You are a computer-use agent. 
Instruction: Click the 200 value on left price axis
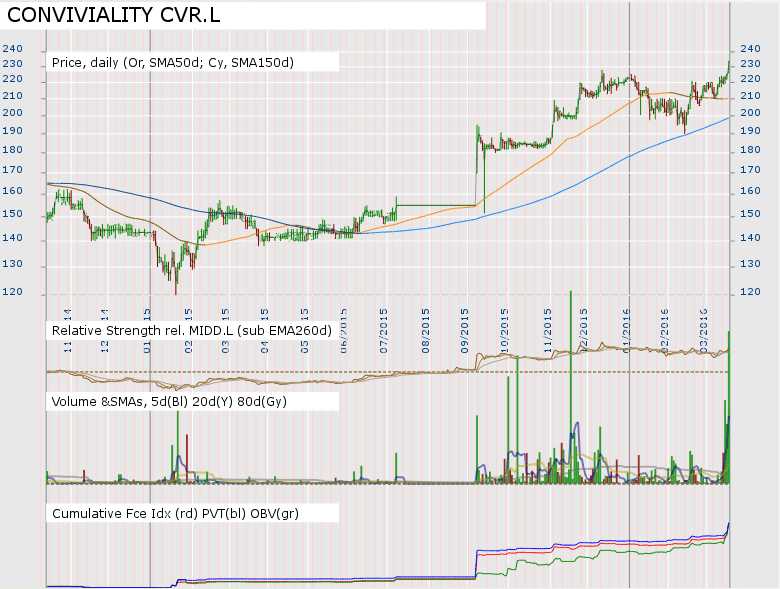coord(12,112)
